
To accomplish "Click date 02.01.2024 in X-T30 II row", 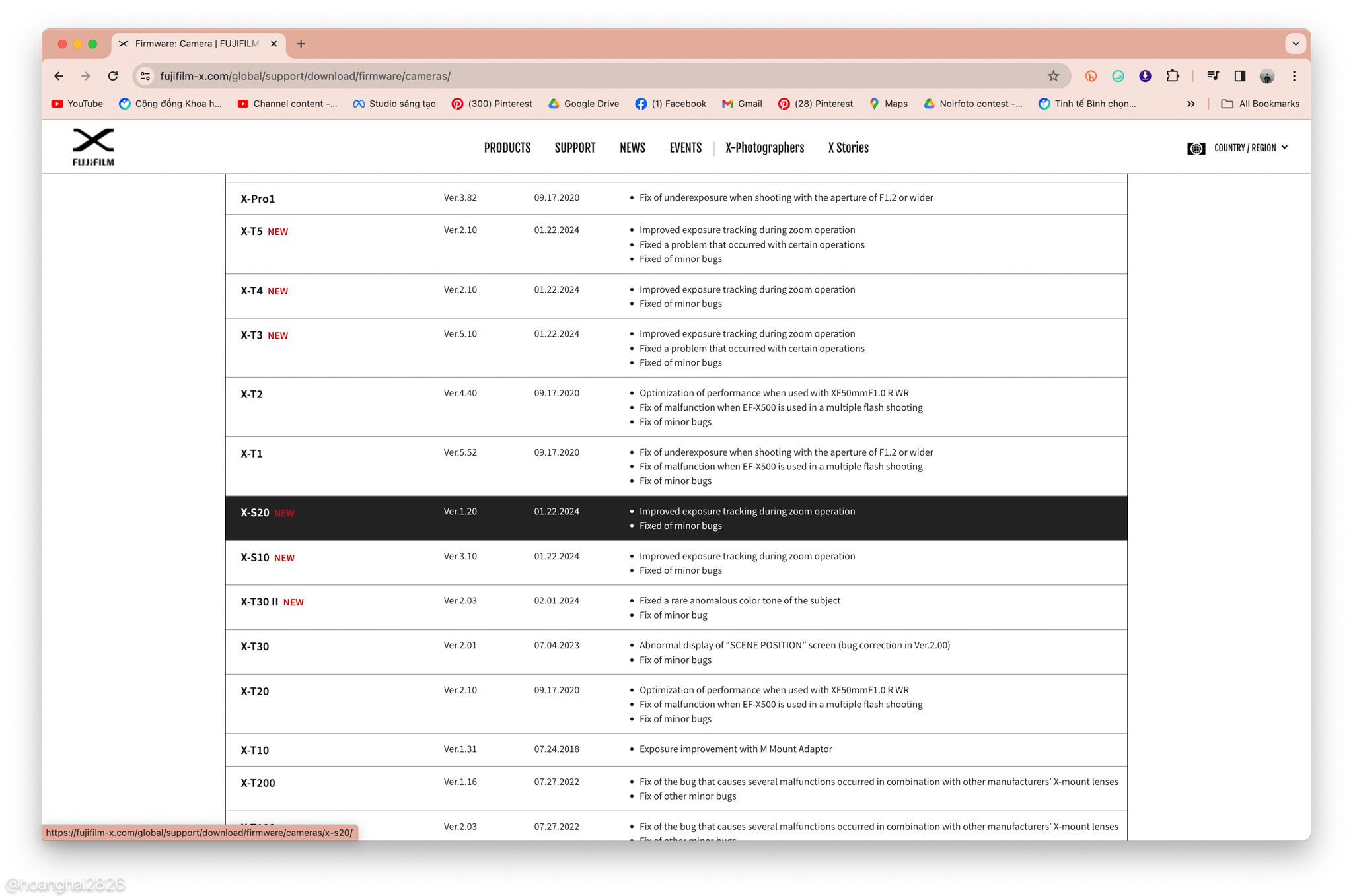I will [556, 600].
